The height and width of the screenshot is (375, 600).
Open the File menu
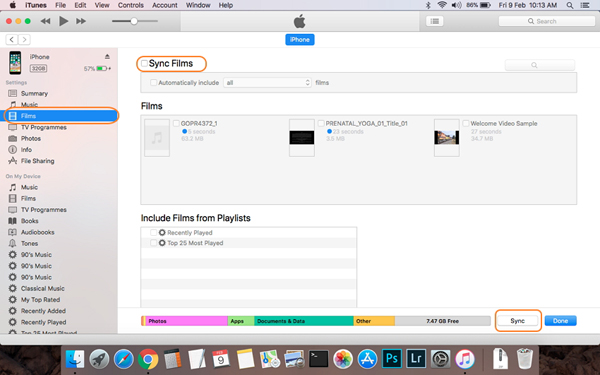point(60,5)
